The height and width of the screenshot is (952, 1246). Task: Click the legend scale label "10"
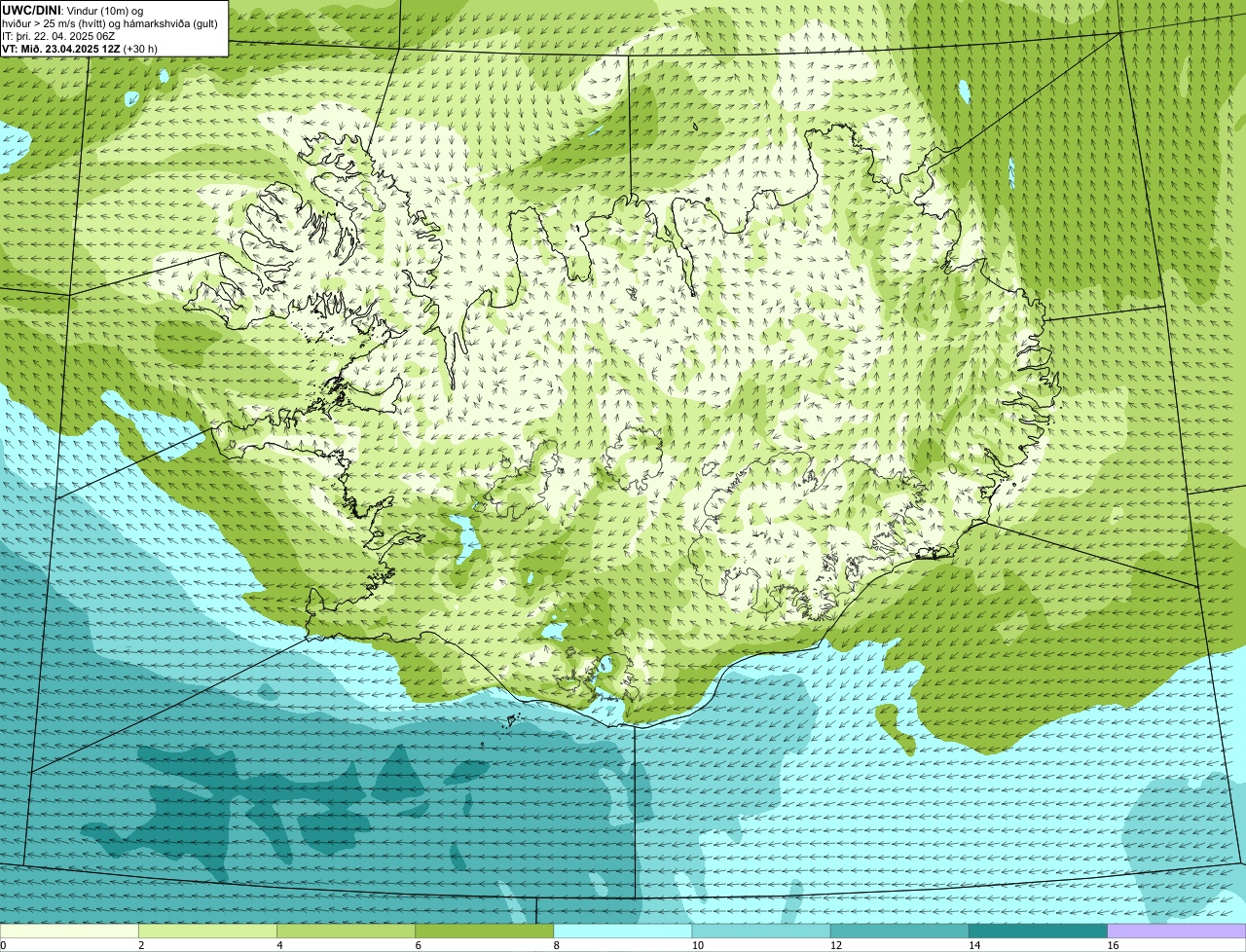pyautogui.click(x=698, y=945)
